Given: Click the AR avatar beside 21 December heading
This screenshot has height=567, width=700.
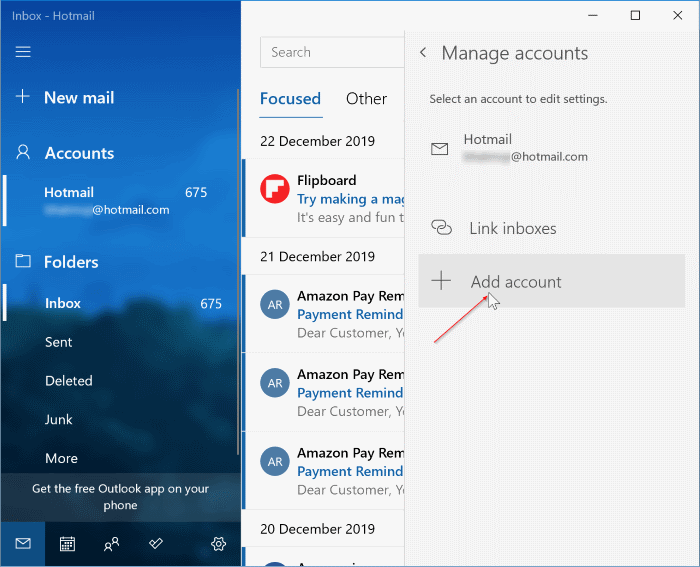Looking at the screenshot, I should click(x=275, y=304).
